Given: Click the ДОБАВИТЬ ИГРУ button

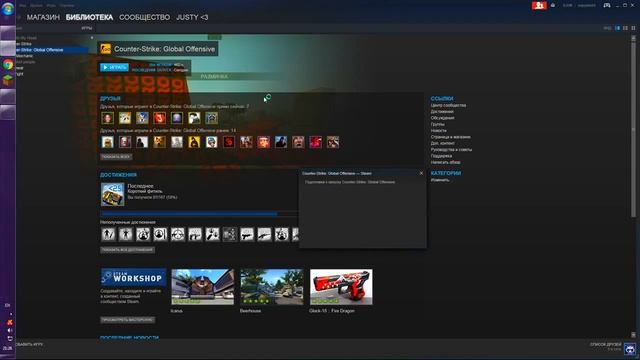Looking at the screenshot, I should pyautogui.click(x=29, y=344).
